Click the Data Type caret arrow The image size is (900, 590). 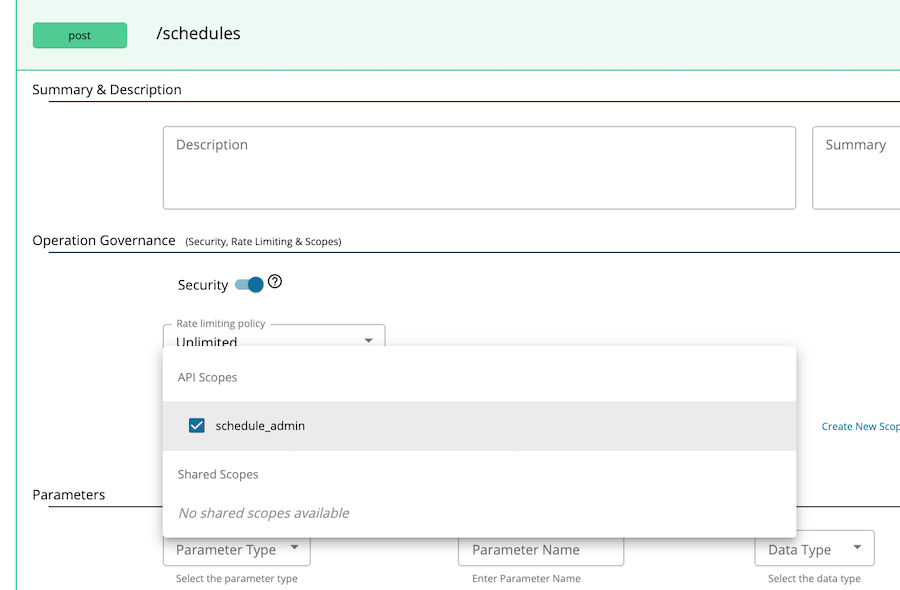tap(858, 548)
